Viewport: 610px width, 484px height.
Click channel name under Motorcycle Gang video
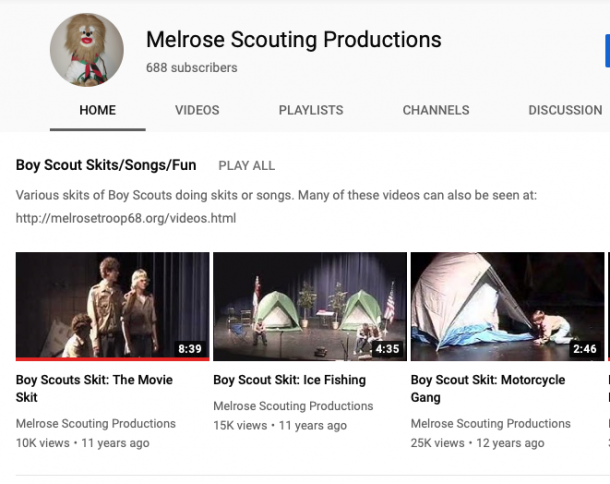click(491, 423)
